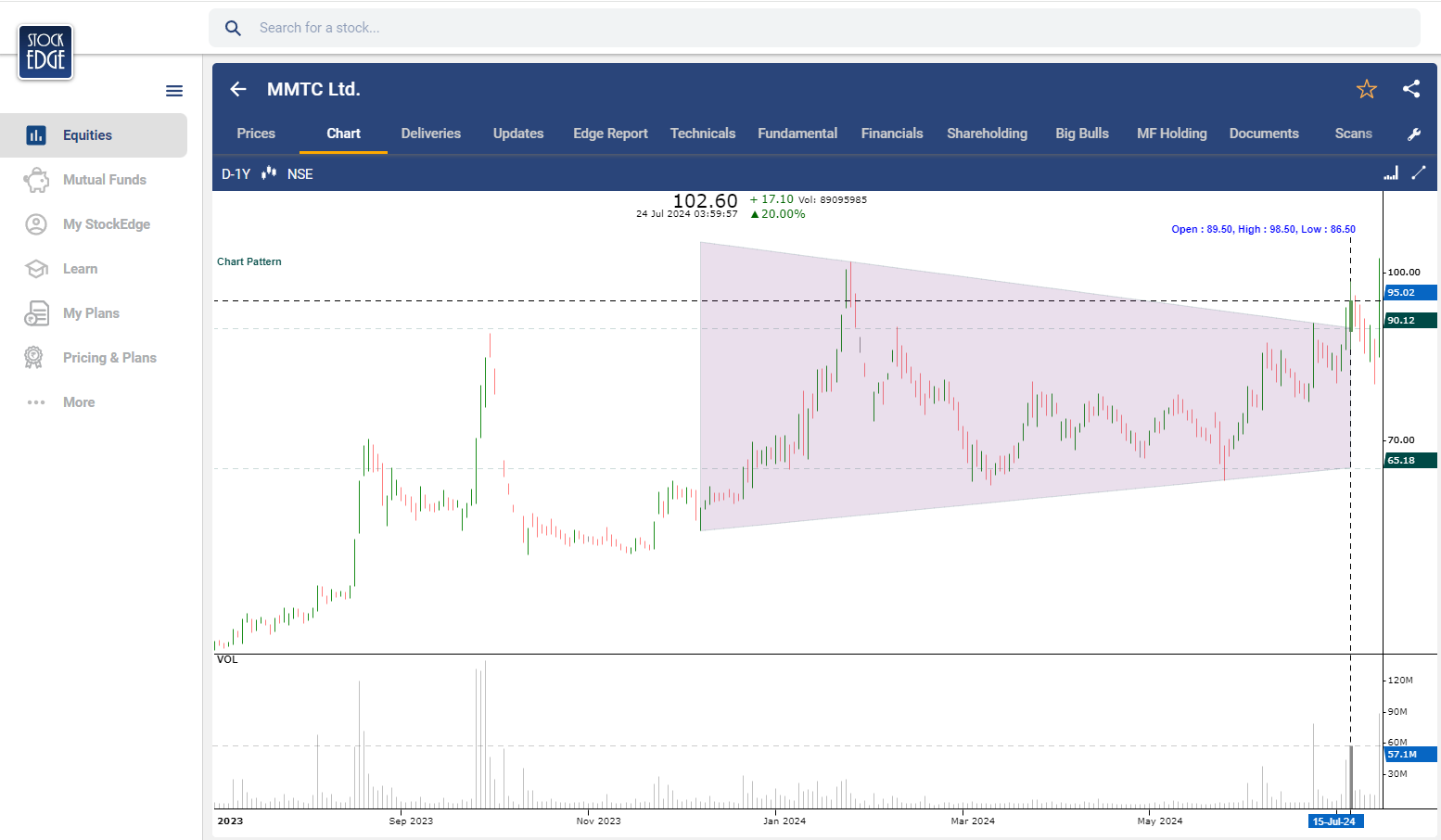Click the Search for a stock field
This screenshot has height=840, width=1441.
click(816, 29)
